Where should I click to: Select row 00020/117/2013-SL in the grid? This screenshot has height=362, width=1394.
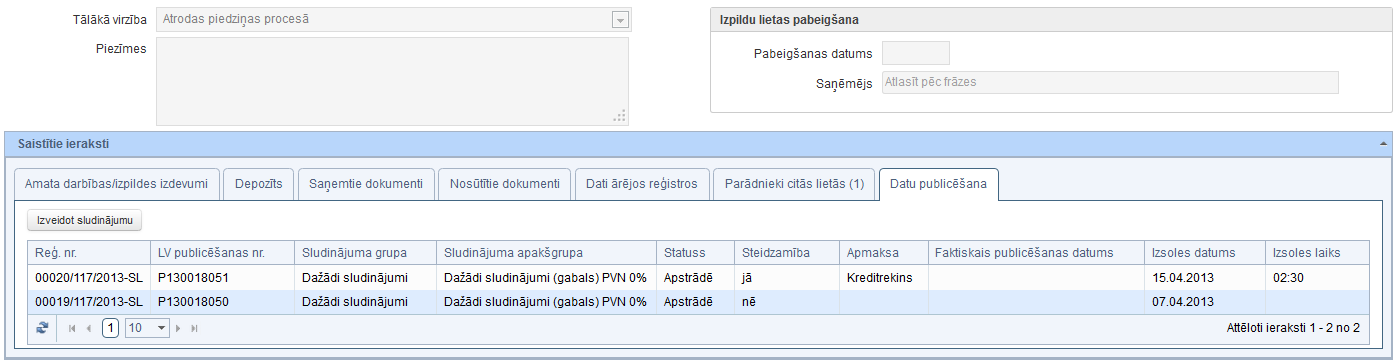coord(697,277)
